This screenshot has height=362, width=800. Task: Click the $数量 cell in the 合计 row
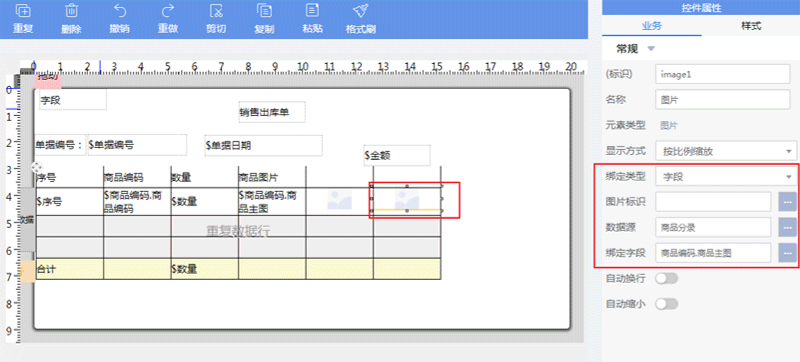(205, 269)
